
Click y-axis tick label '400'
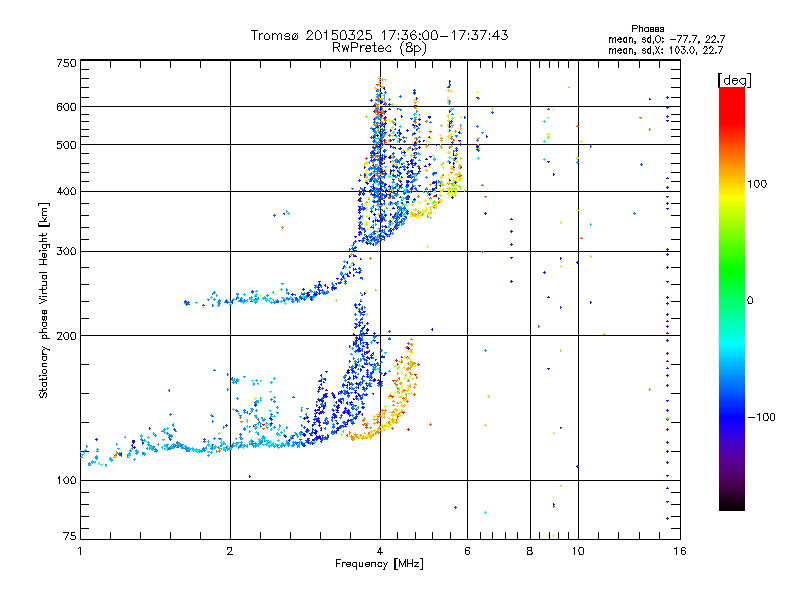point(66,192)
